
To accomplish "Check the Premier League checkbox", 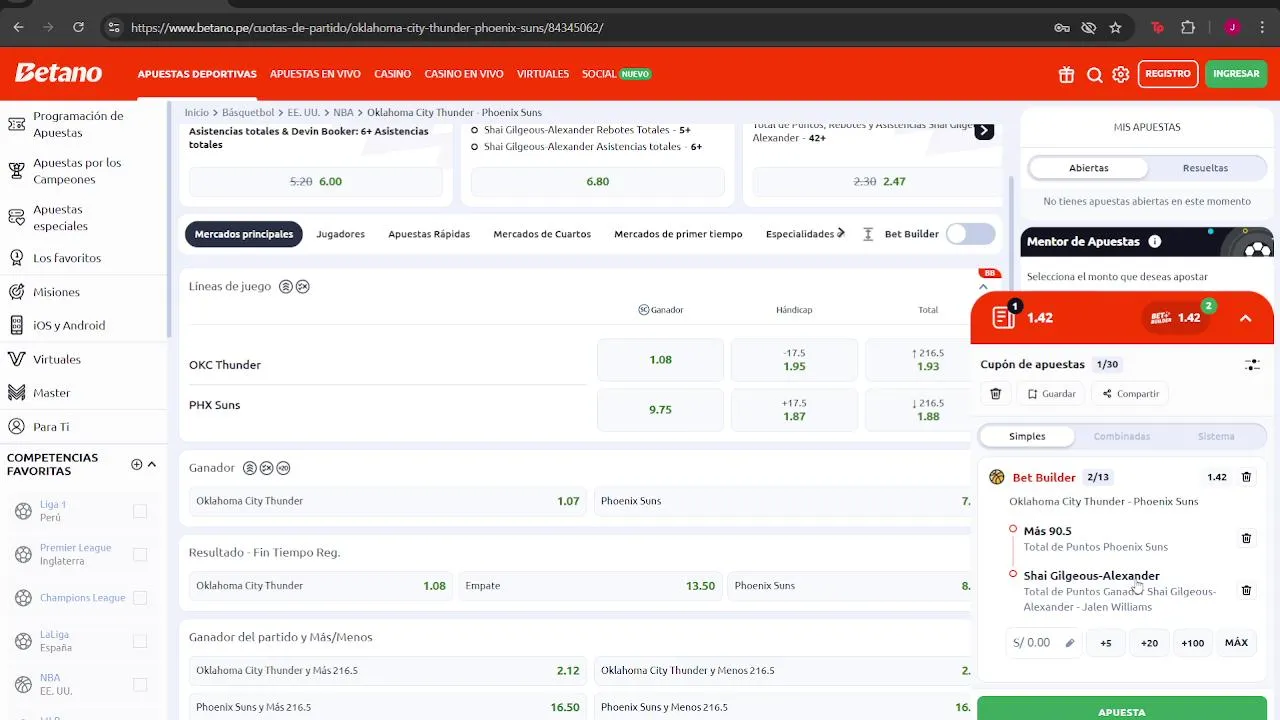I will point(140,554).
